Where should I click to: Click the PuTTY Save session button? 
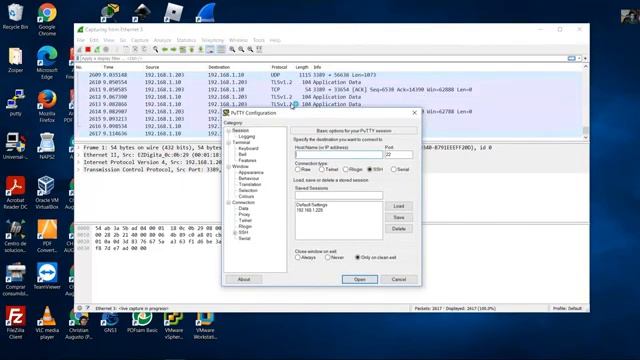[399, 218]
